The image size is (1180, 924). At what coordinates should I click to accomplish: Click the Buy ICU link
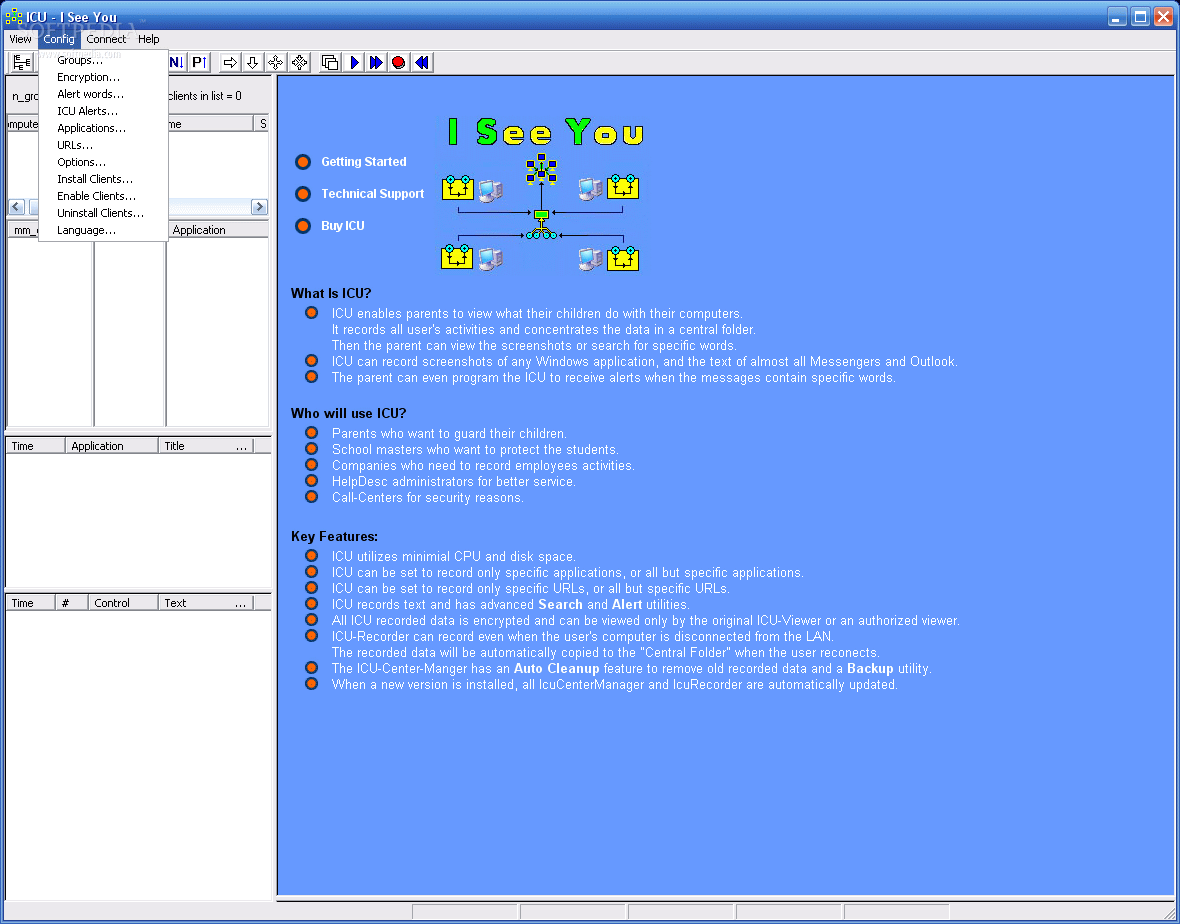tap(342, 226)
